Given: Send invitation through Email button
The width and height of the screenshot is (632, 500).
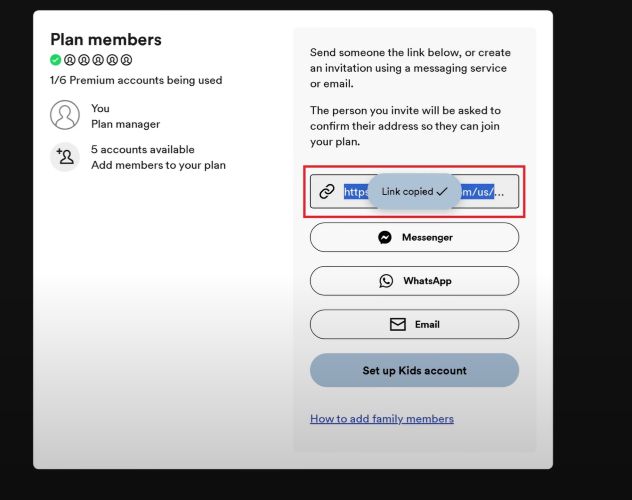Looking at the screenshot, I should [x=414, y=324].
